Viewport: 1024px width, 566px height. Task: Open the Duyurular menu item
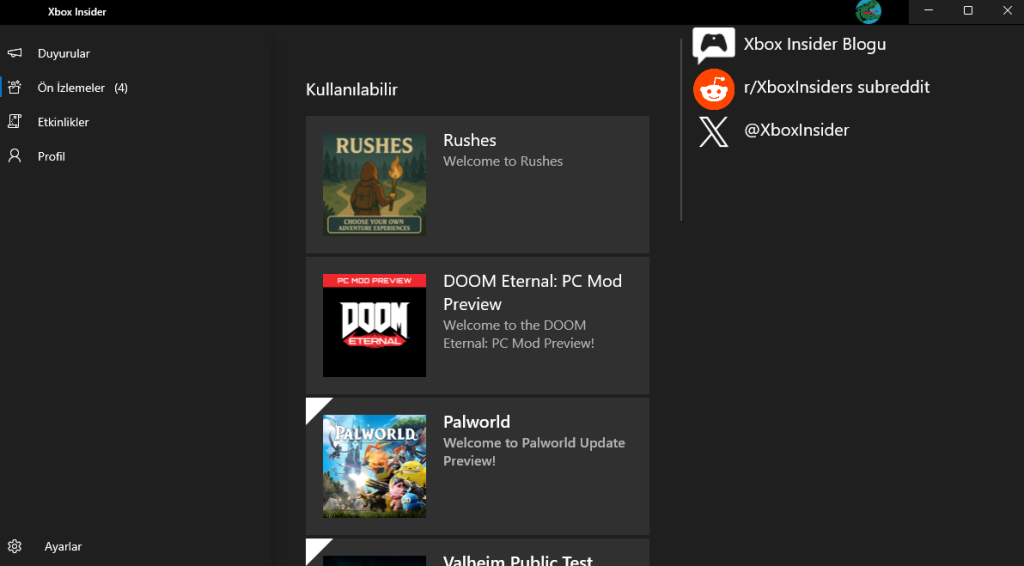tap(63, 54)
